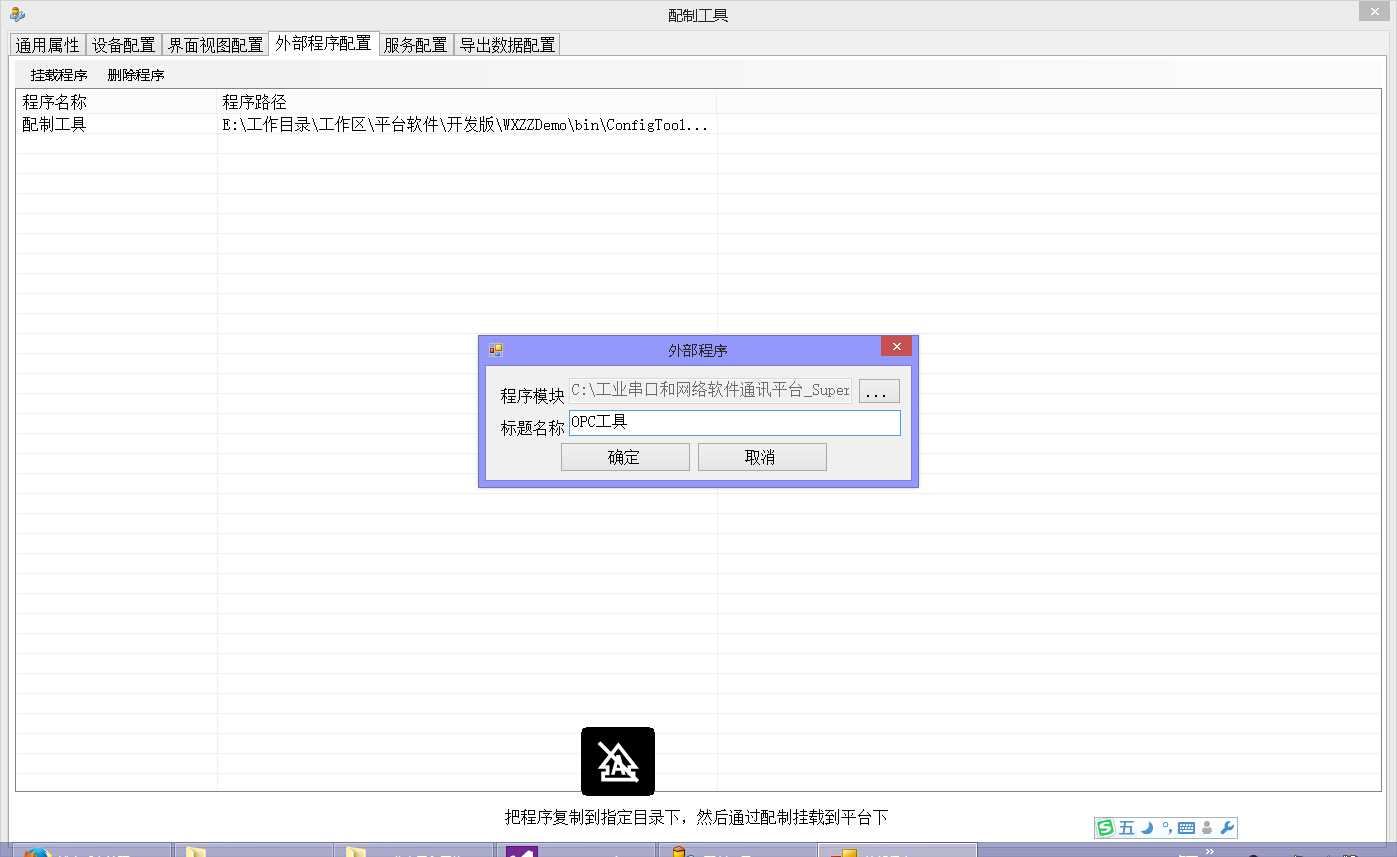Confirm with the 确定 button

[x=625, y=457]
